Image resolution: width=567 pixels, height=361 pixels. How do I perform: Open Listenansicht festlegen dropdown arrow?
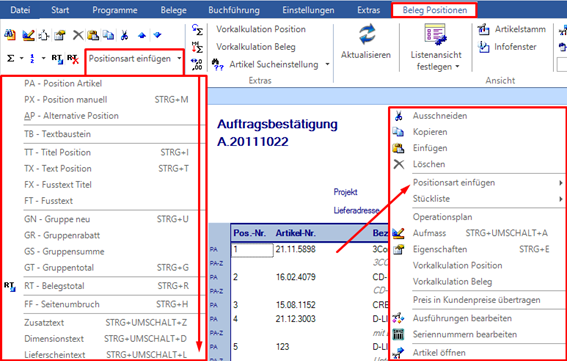tap(457, 67)
